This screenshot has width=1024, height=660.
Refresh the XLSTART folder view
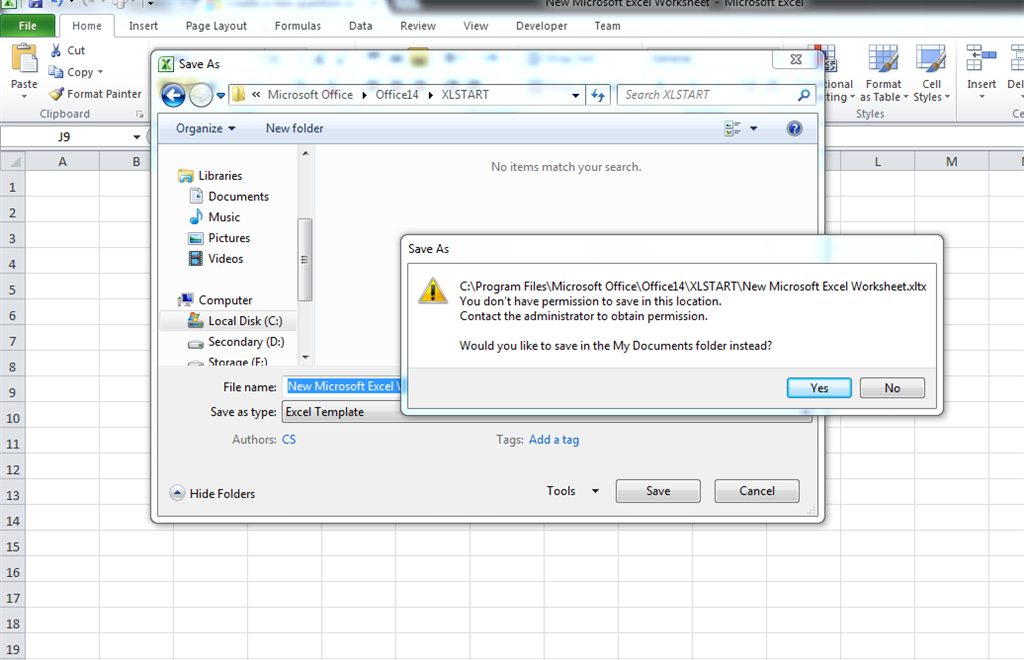(x=598, y=95)
